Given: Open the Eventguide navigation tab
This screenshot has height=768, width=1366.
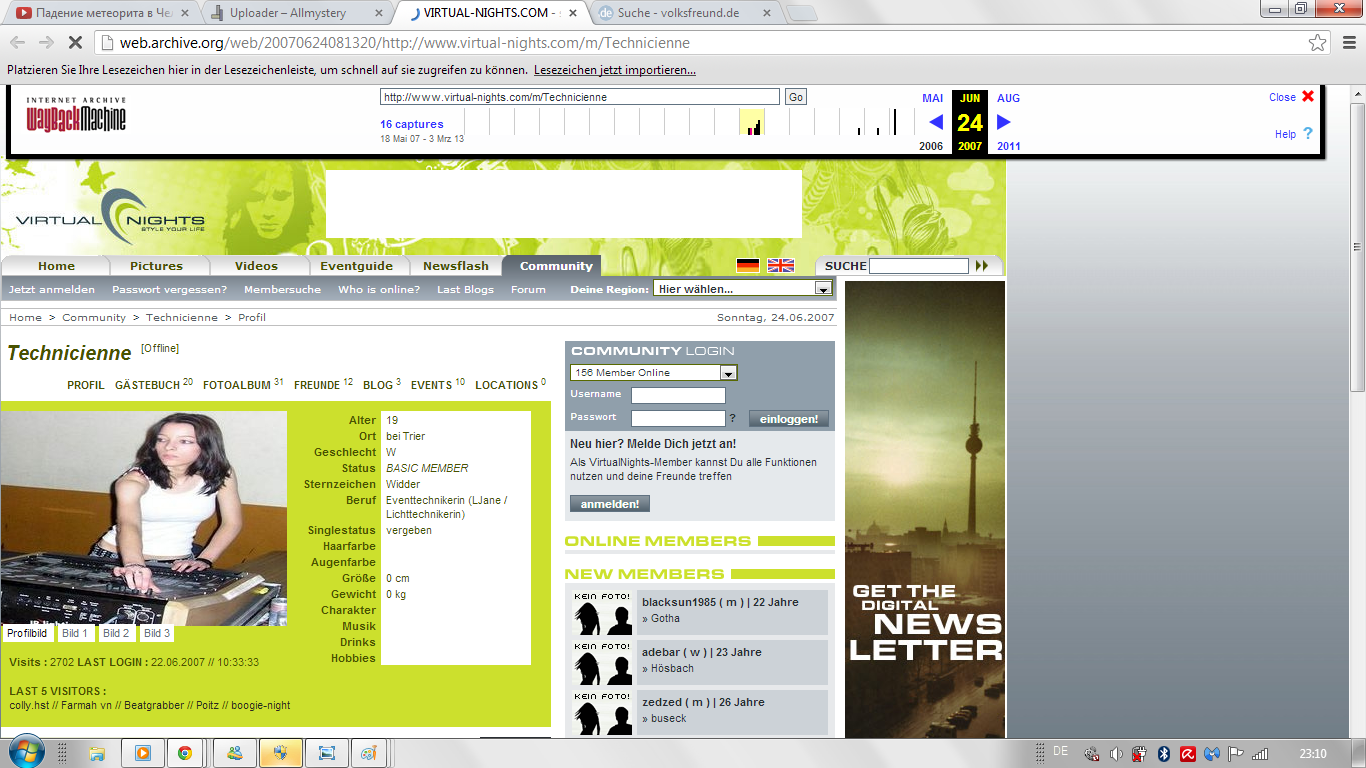Looking at the screenshot, I should (x=356, y=266).
